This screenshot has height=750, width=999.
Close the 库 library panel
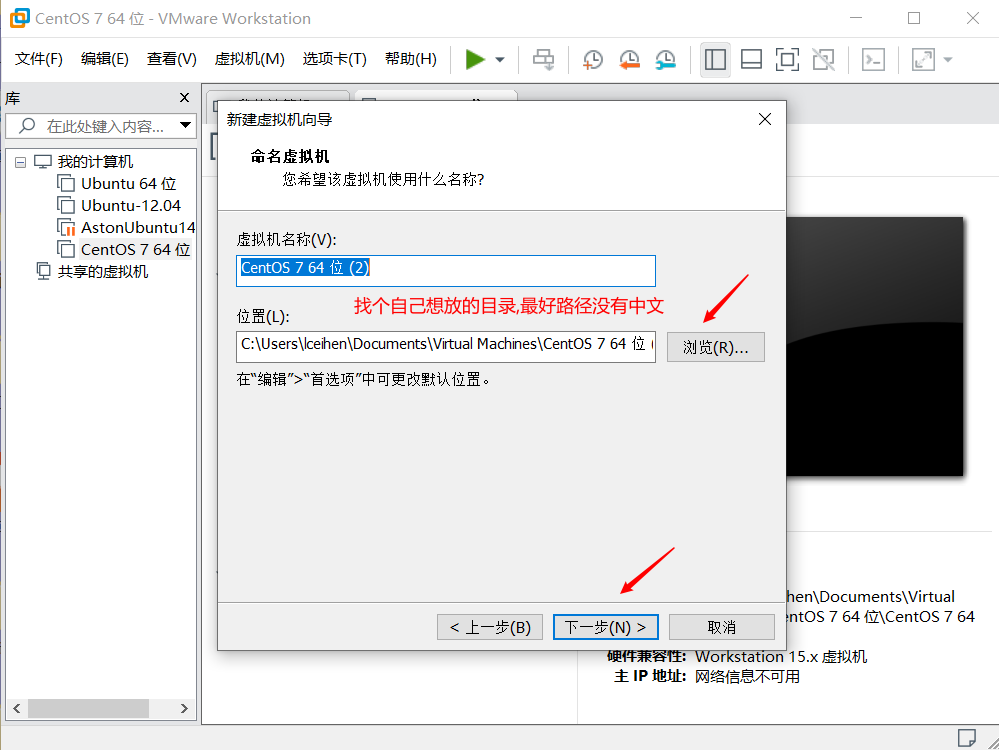185,97
